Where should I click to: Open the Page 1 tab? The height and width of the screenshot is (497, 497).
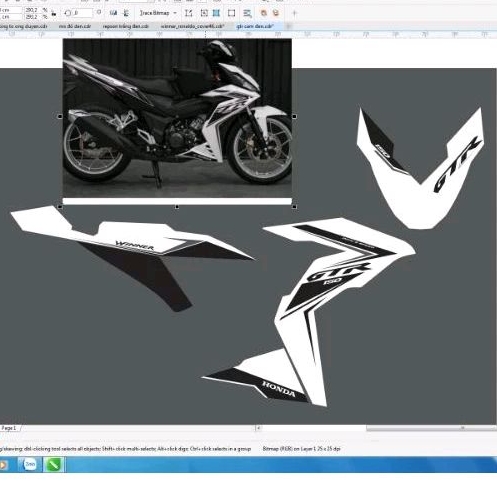pyautogui.click(x=9, y=428)
